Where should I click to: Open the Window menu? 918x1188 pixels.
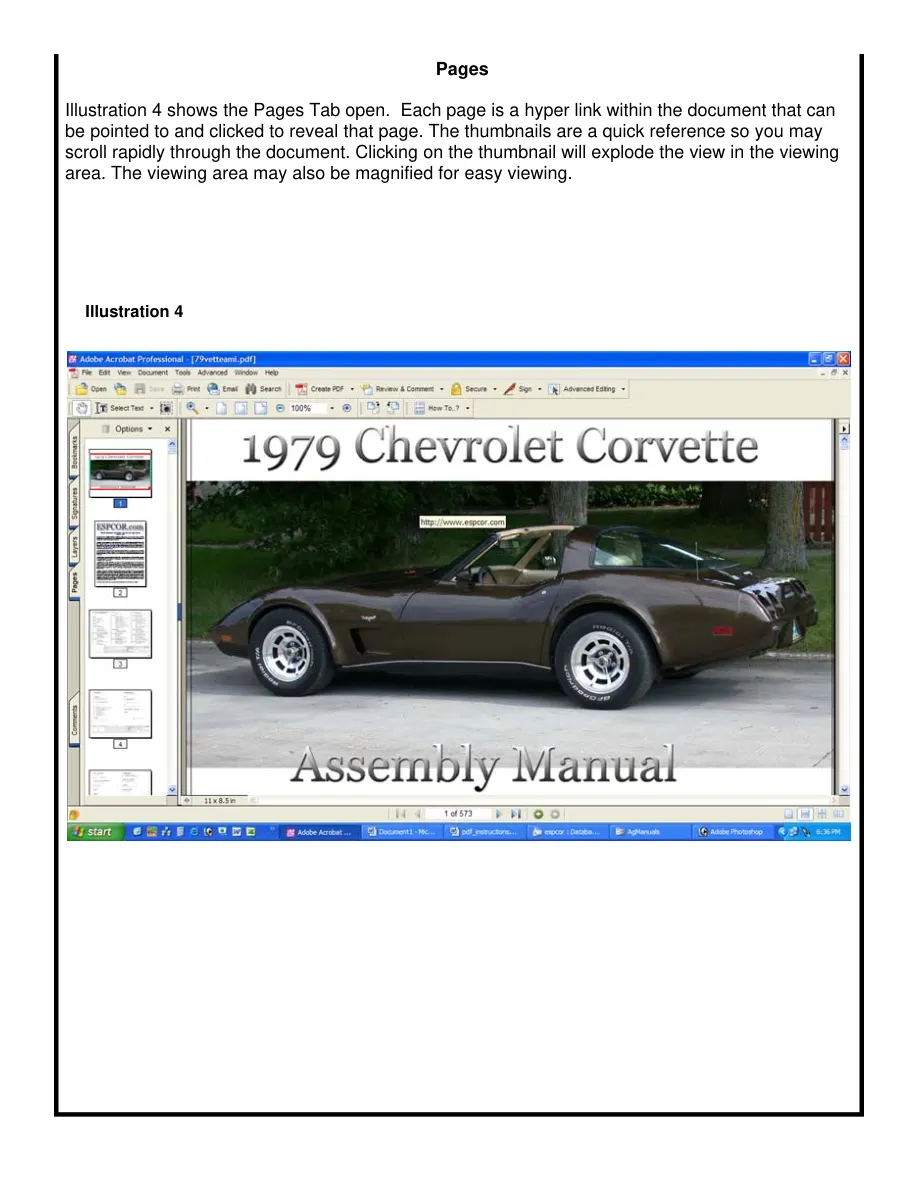pos(246,373)
